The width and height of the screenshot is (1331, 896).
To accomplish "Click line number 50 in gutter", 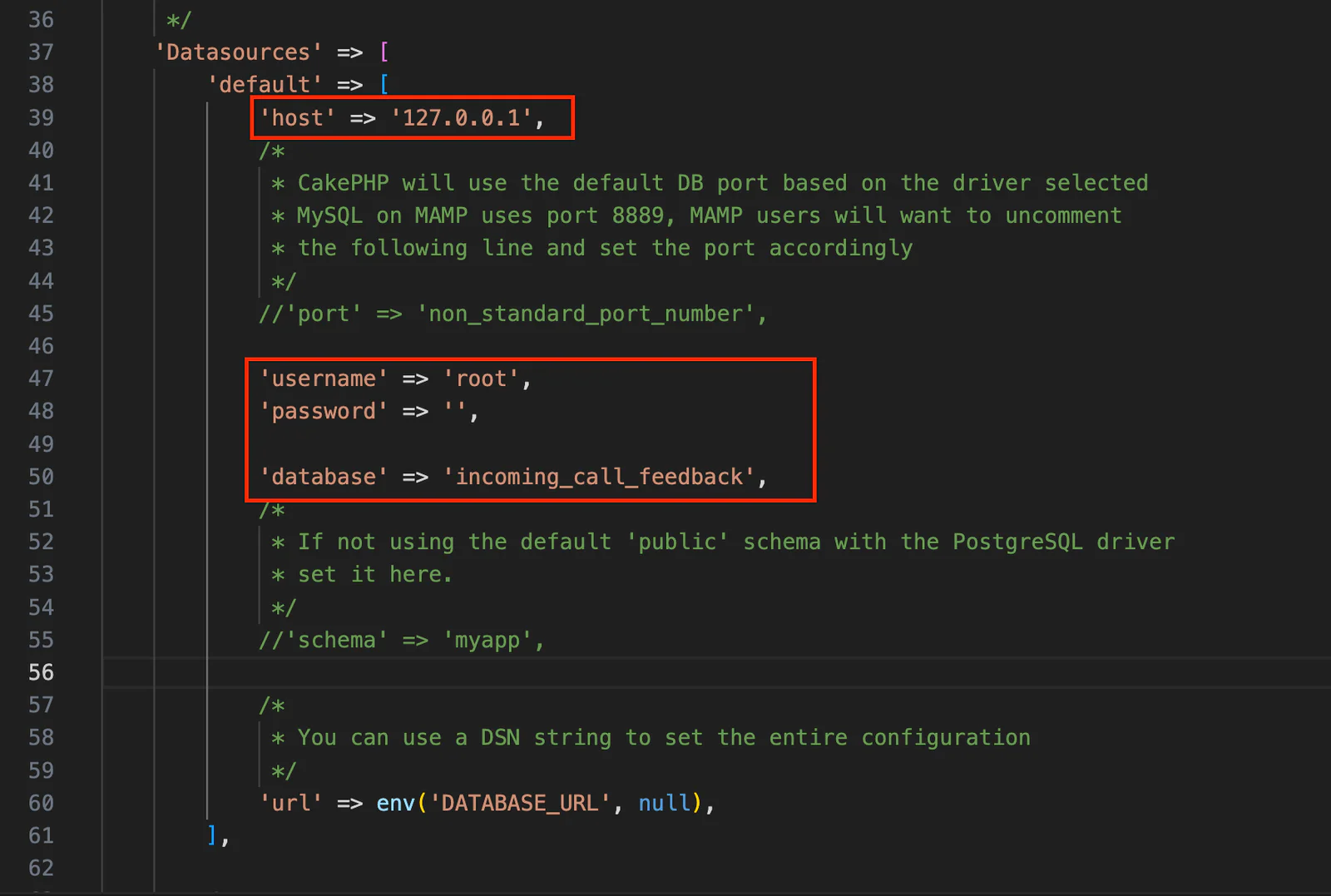I will click(41, 477).
